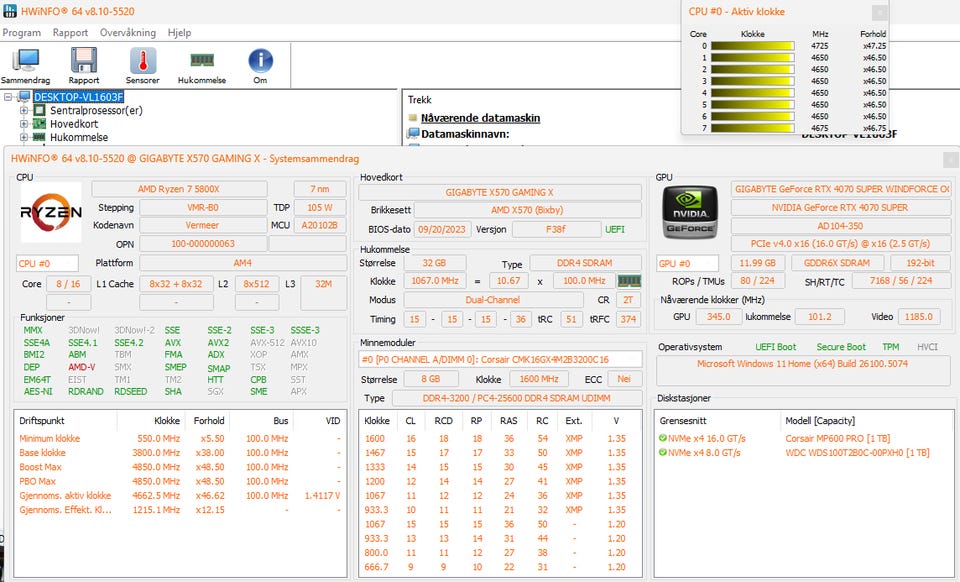Click the Rapport floppy disk icon
Viewport: 960px width, 582px height.
click(x=84, y=65)
